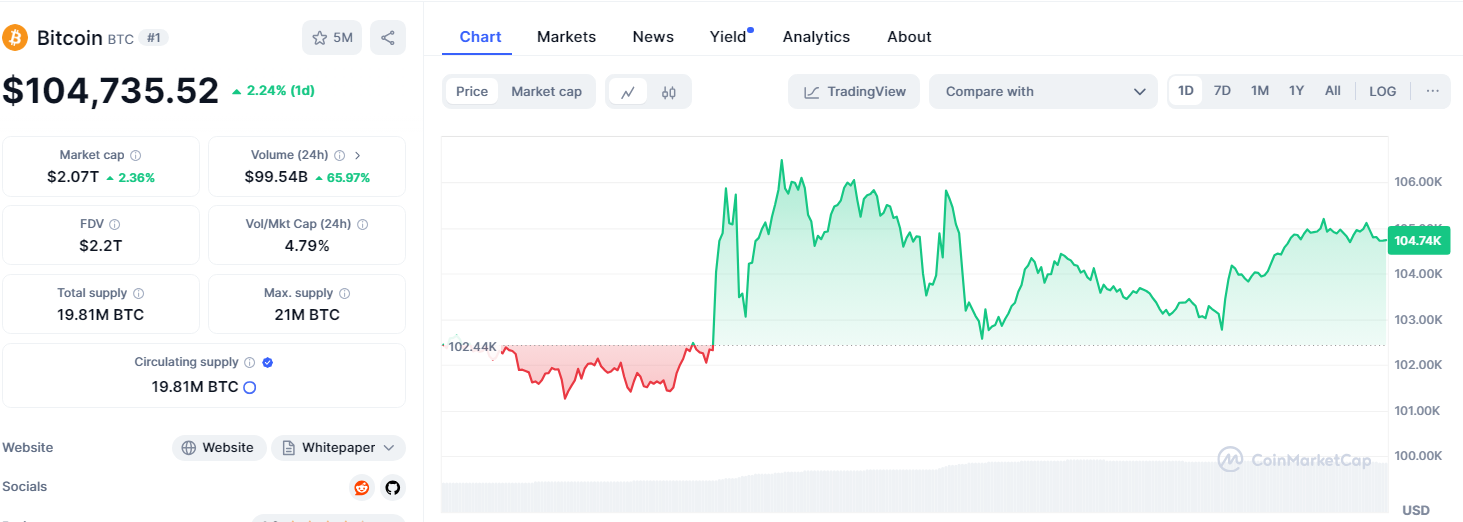Click the 4.79% Vol/Mkt Cap value
Screen dimensions: 1463x522
coord(307,246)
